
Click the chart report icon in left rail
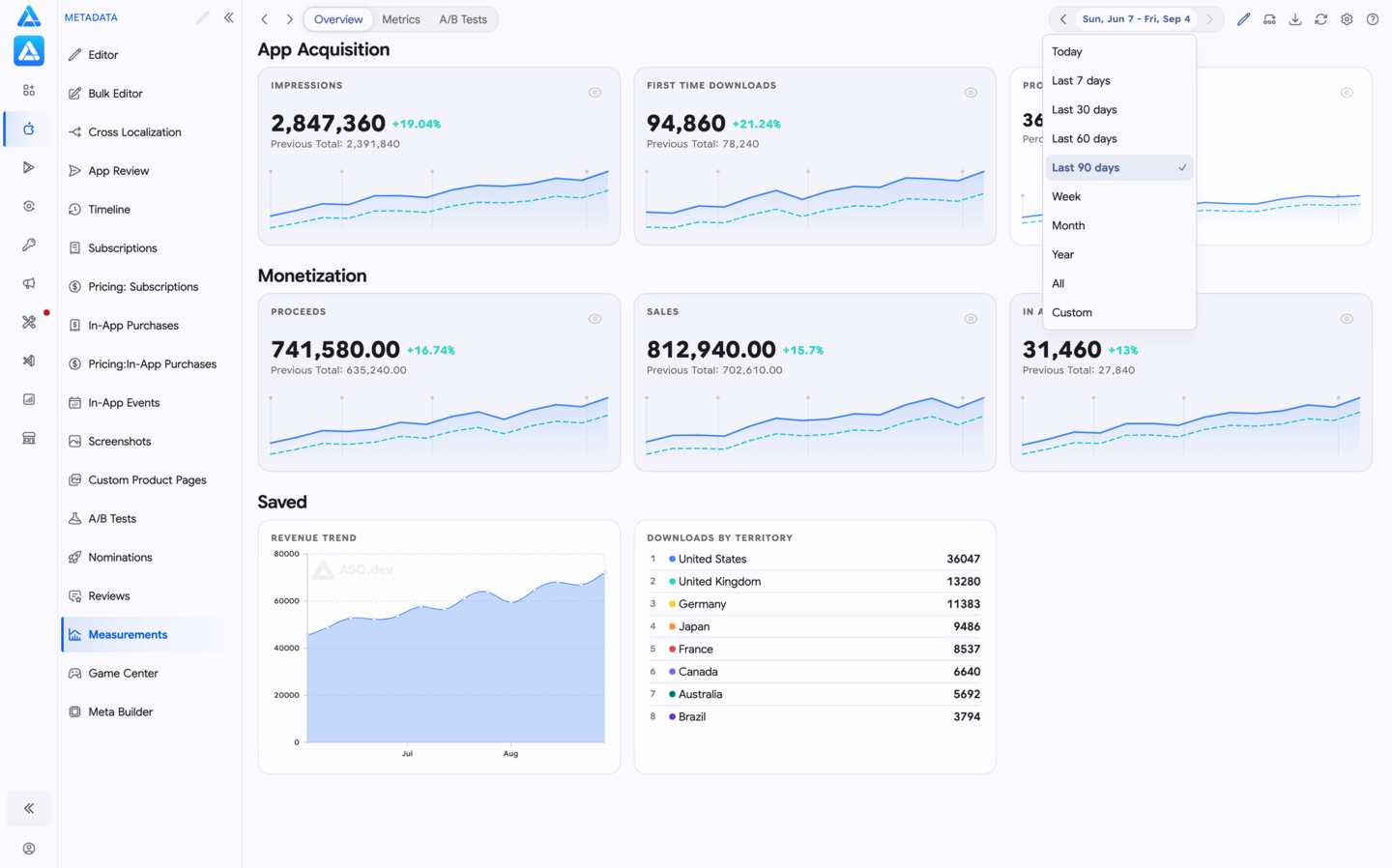pyautogui.click(x=29, y=399)
